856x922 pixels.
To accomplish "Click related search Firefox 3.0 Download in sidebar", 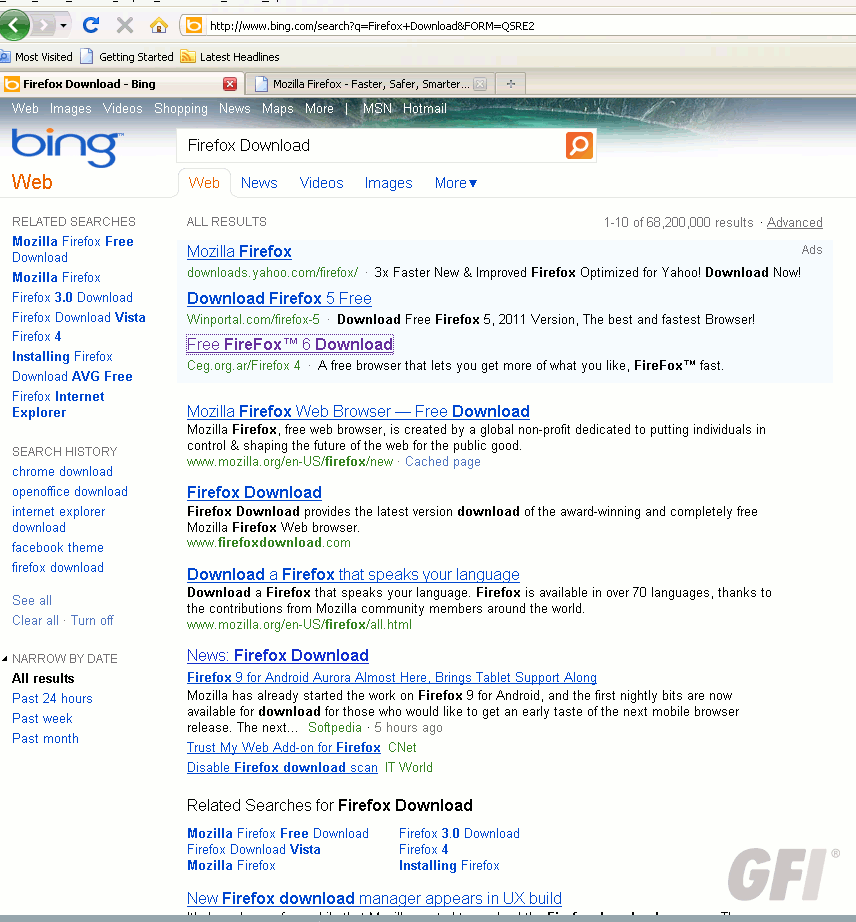I will click(72, 298).
